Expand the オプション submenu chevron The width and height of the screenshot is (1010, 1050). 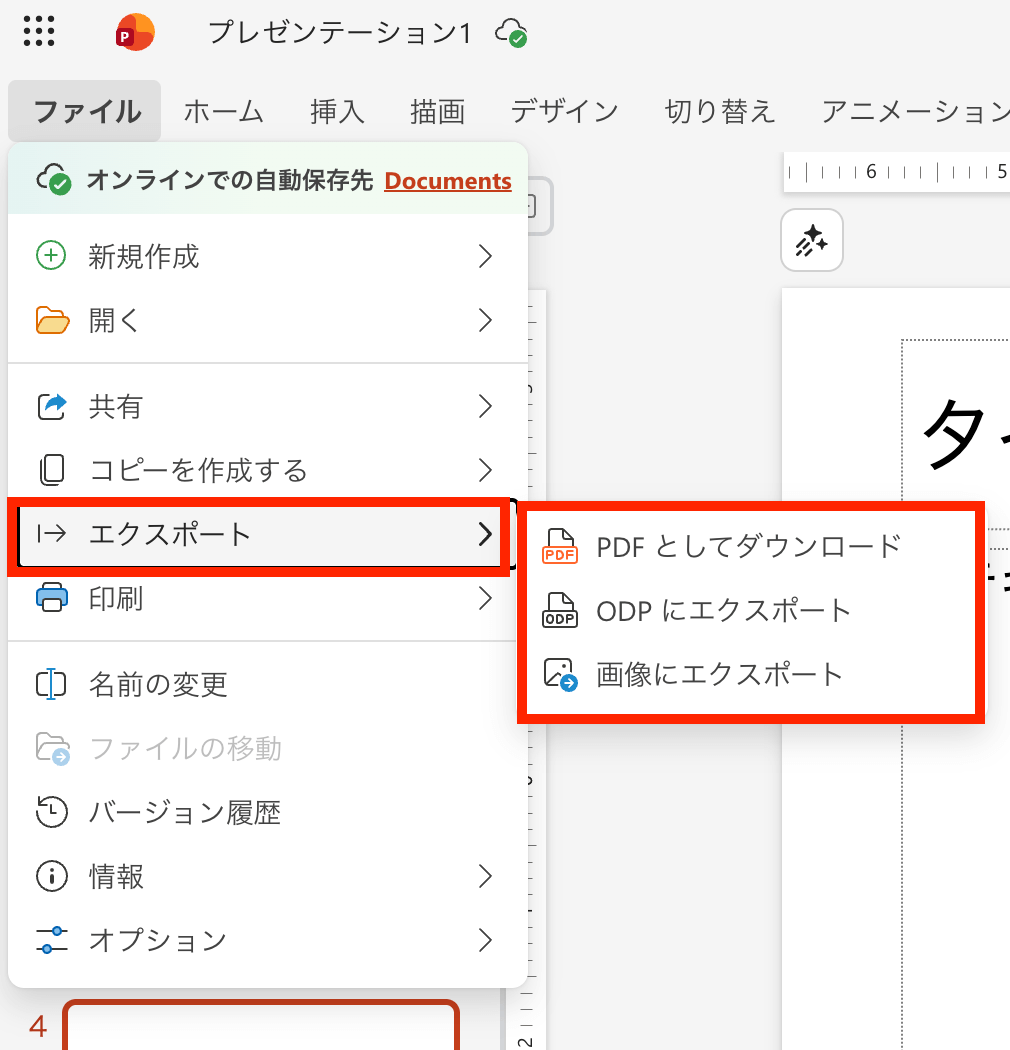(x=485, y=940)
